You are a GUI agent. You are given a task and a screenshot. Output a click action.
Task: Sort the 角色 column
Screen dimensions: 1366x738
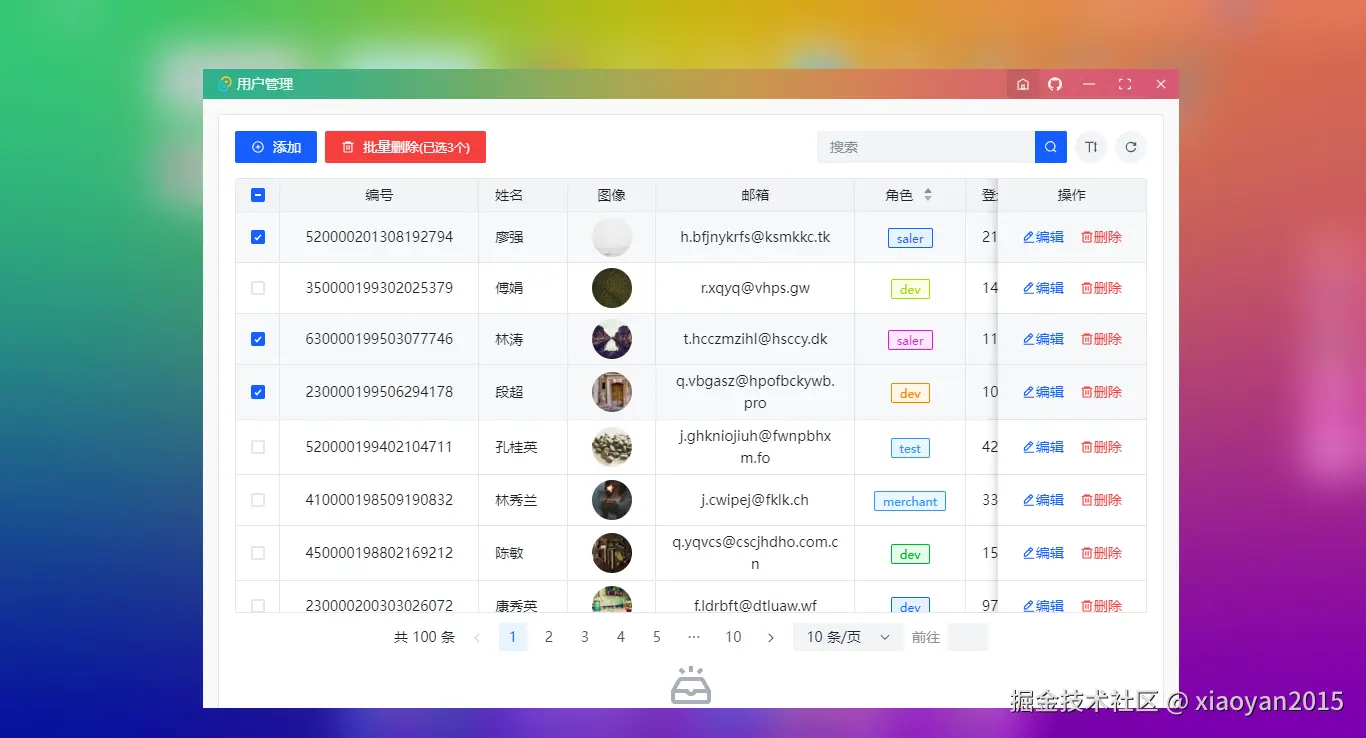(x=928, y=195)
